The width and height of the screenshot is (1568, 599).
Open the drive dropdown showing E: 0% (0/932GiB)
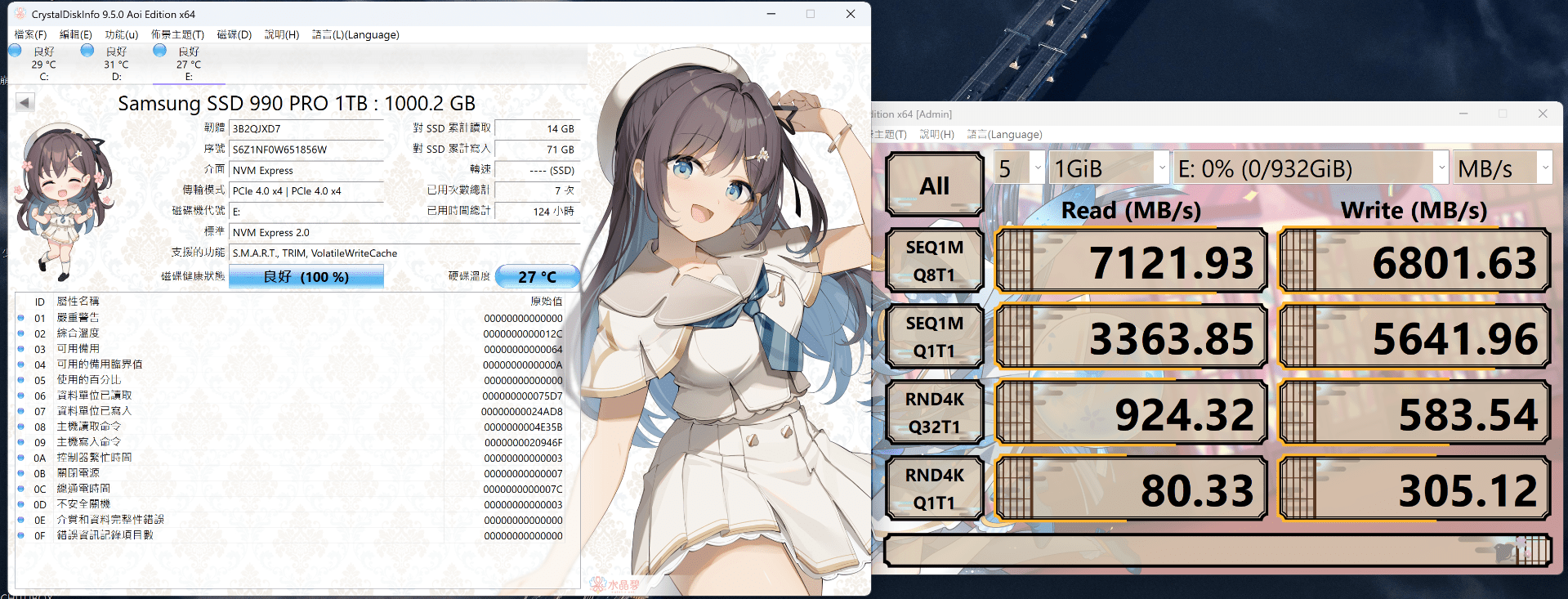[x=1311, y=168]
